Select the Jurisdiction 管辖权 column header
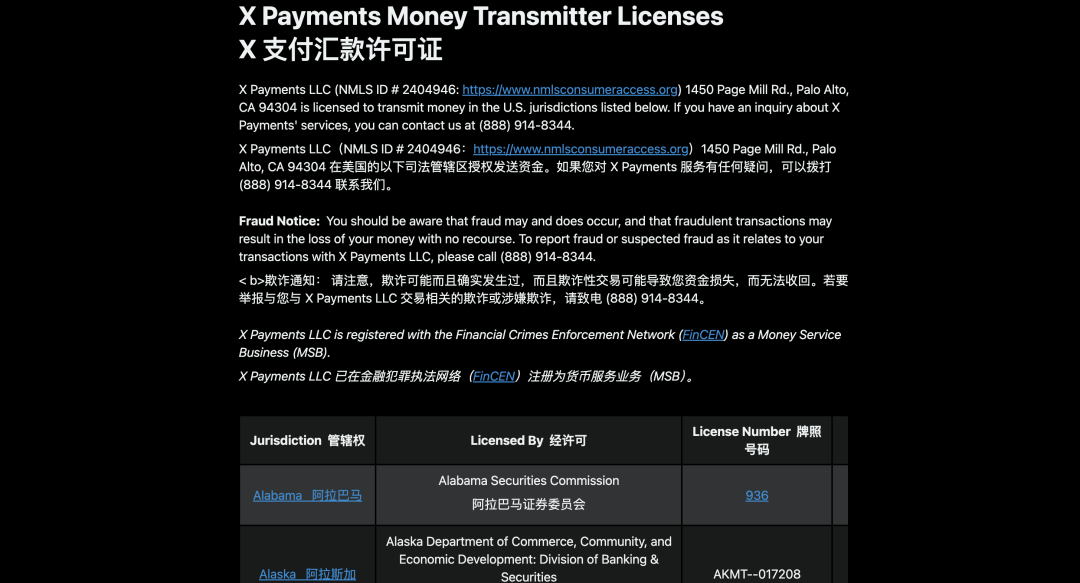 point(307,441)
